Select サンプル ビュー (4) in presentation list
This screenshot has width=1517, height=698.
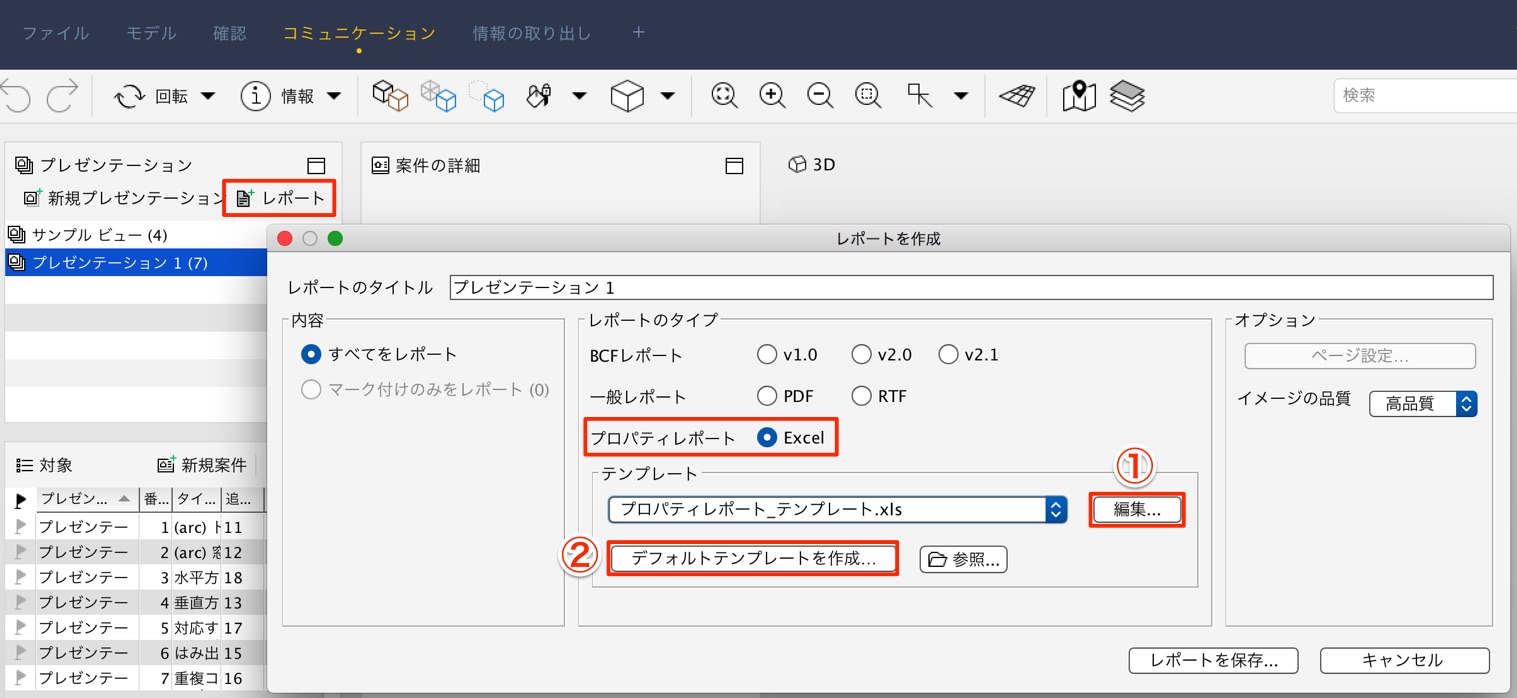[x=136, y=235]
